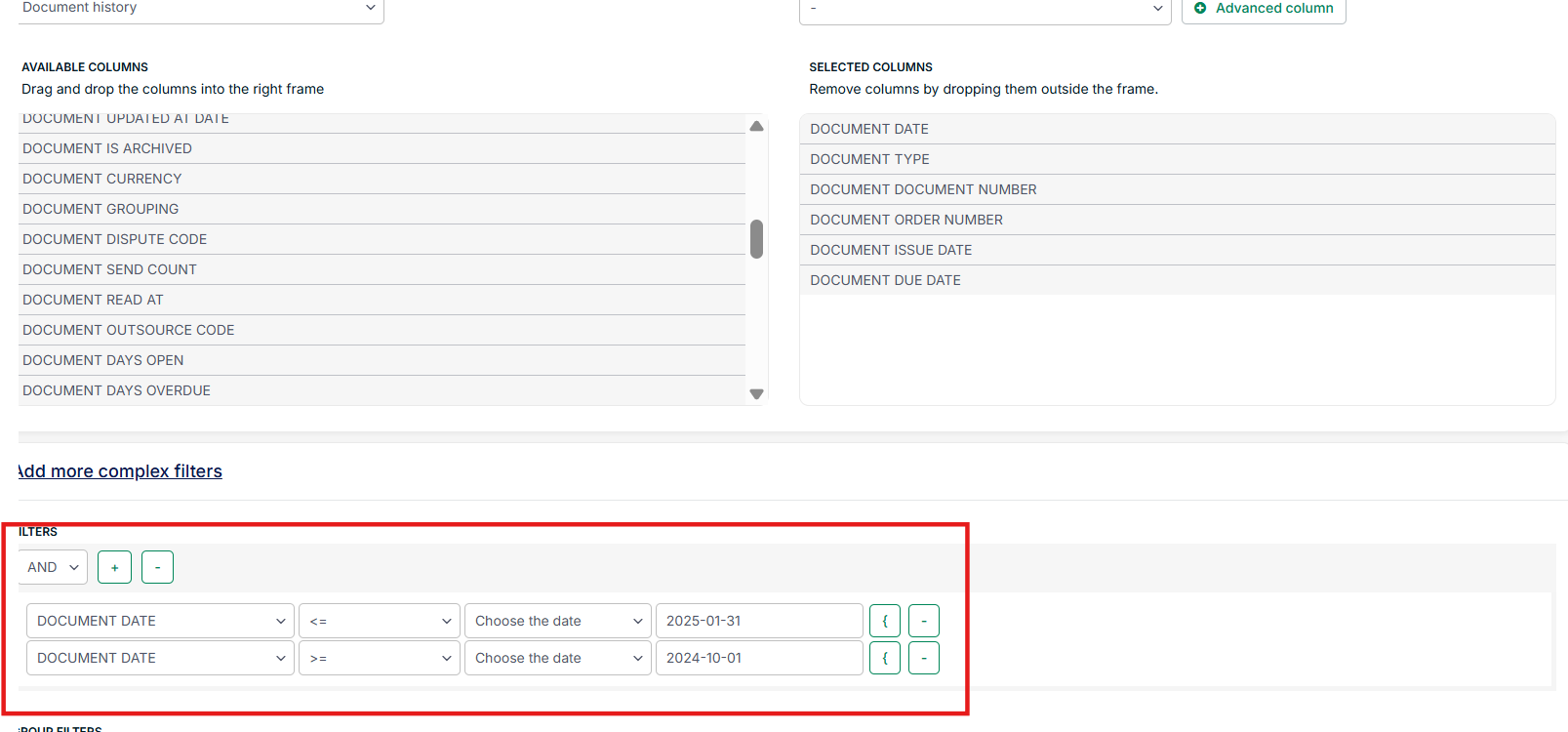Open second row Choose the date dropdown
1568x732 pixels.
coord(557,658)
